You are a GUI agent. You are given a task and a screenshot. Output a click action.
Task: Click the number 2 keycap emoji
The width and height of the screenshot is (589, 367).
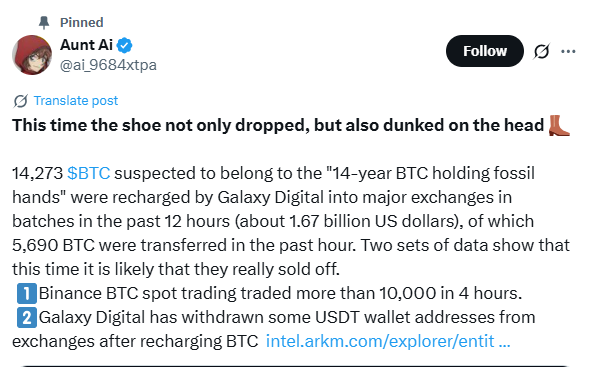[27, 318]
